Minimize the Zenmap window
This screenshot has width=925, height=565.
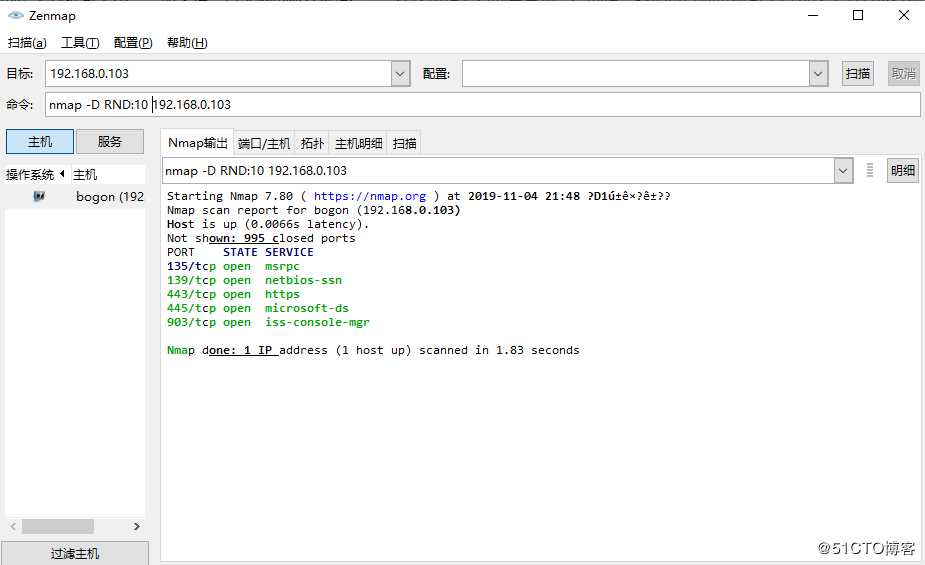[813, 15]
